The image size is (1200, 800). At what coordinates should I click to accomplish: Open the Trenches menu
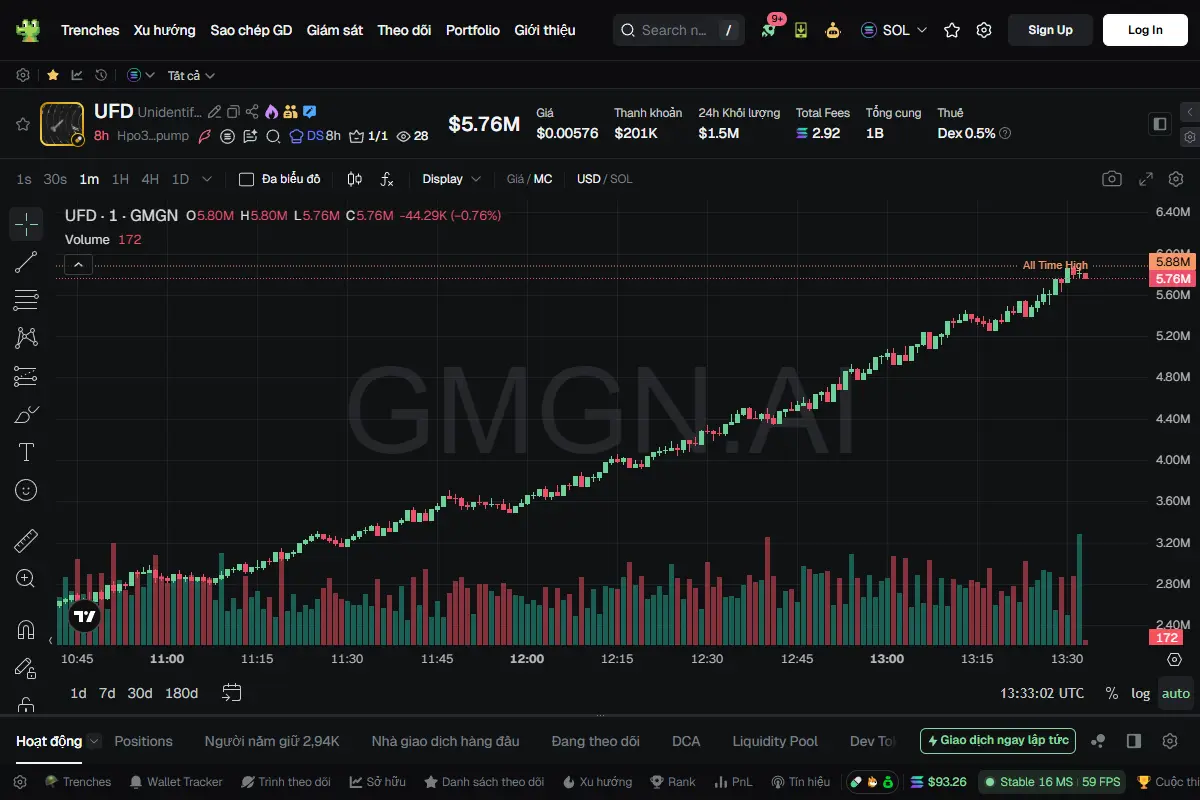(90, 30)
